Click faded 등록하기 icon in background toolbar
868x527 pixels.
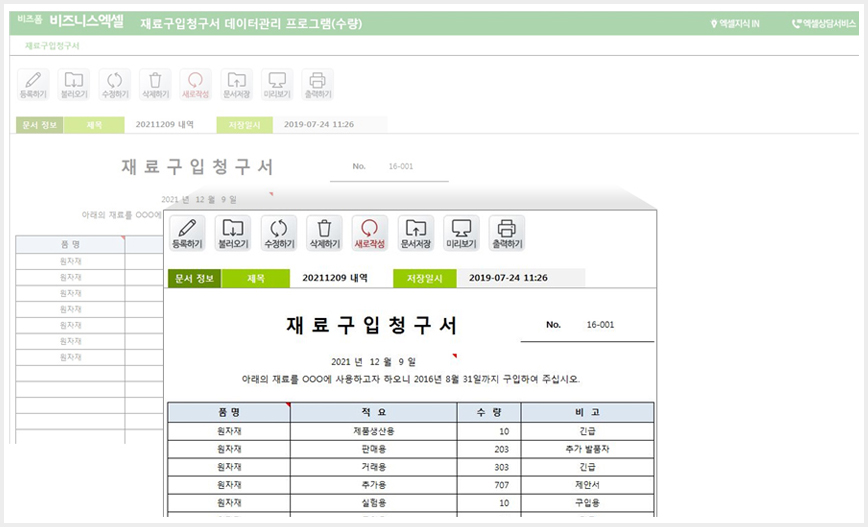(x=33, y=84)
